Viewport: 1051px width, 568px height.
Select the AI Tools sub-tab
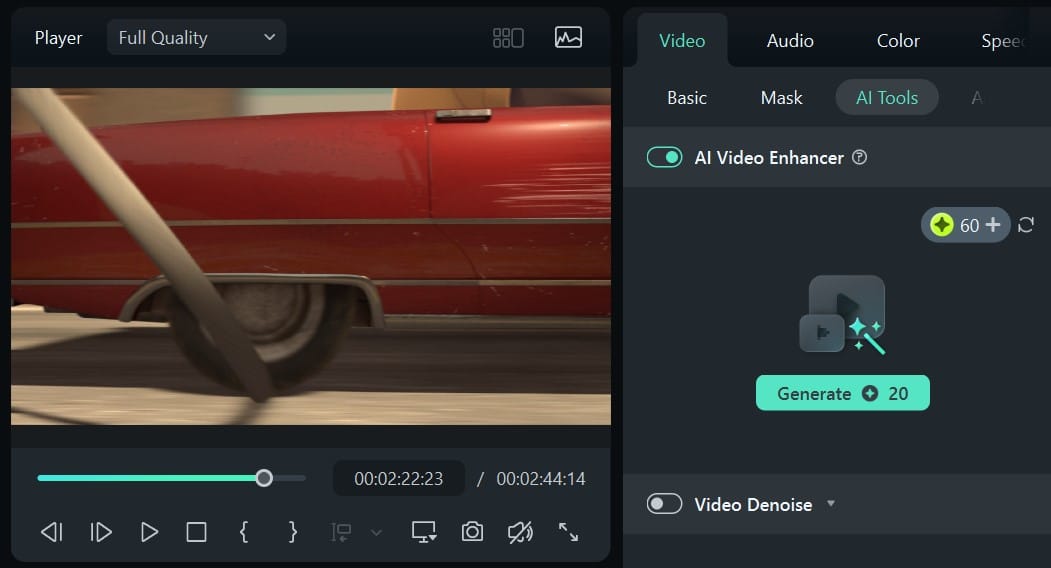tap(887, 97)
